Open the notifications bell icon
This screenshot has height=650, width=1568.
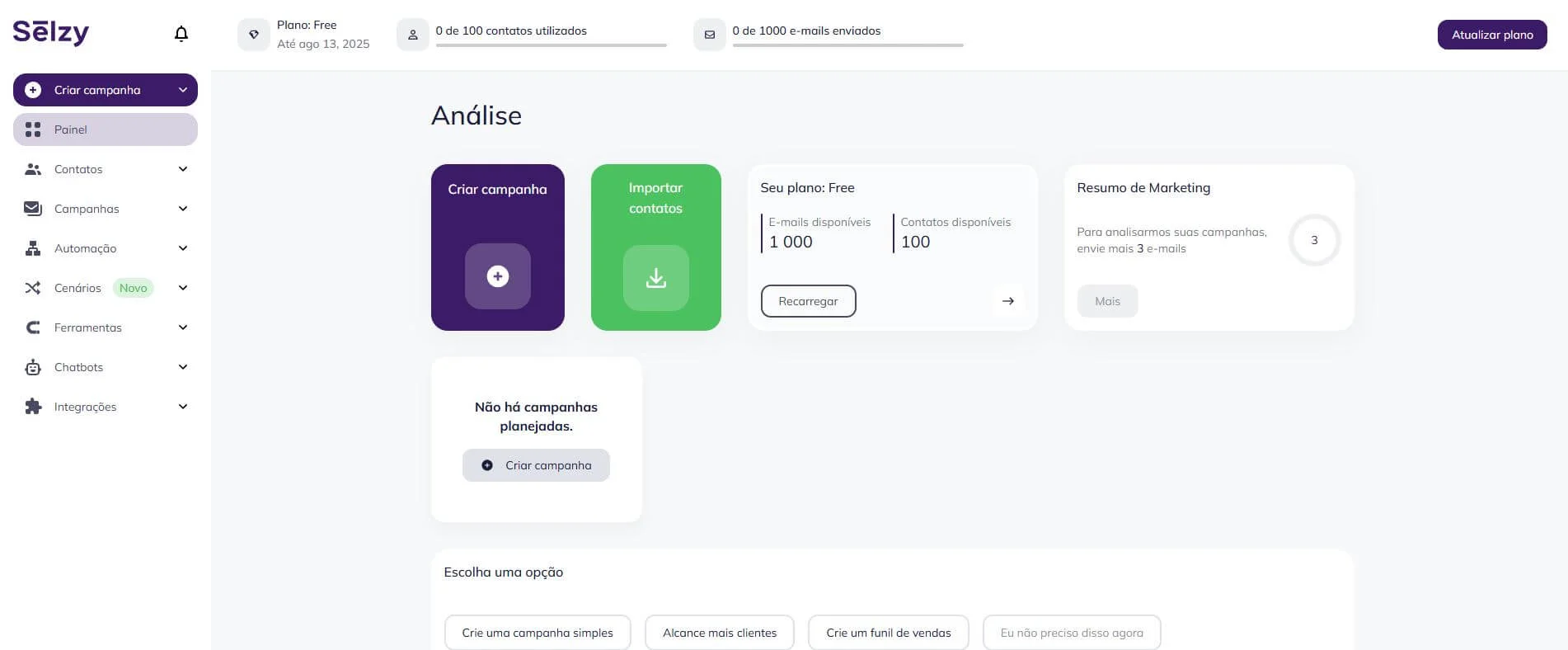(x=181, y=34)
